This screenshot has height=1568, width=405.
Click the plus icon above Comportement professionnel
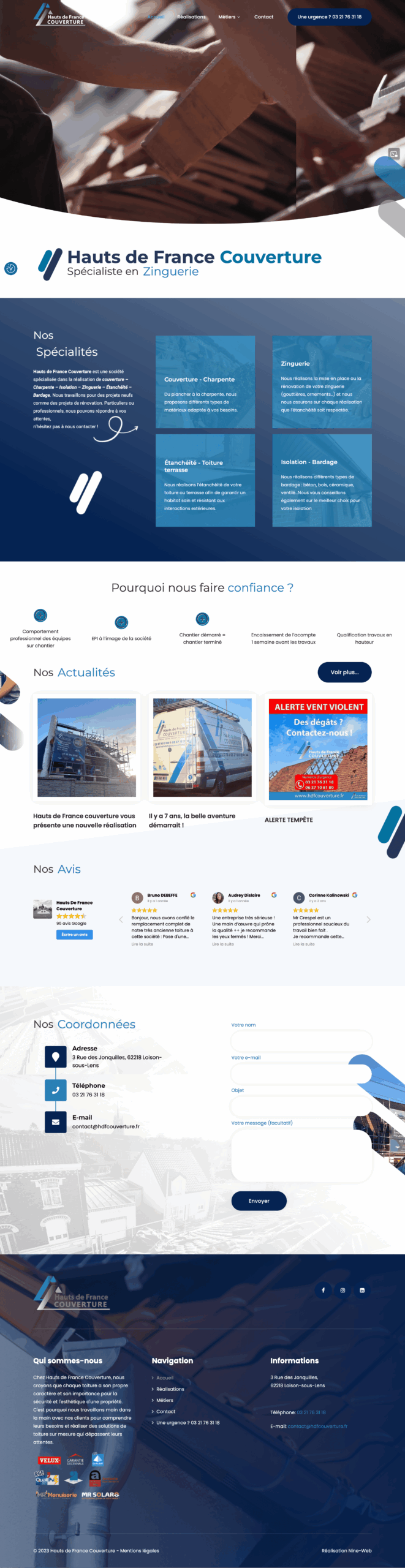point(40,616)
